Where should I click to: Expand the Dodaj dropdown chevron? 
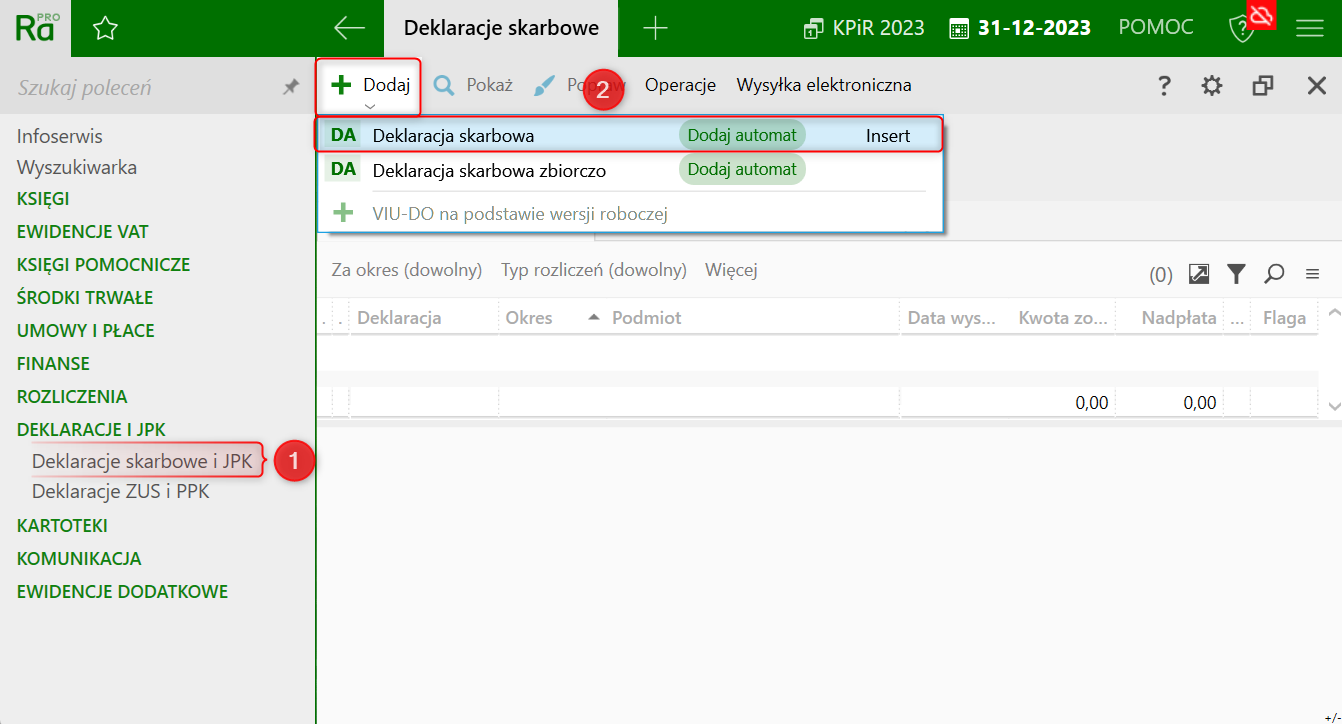coord(370,106)
